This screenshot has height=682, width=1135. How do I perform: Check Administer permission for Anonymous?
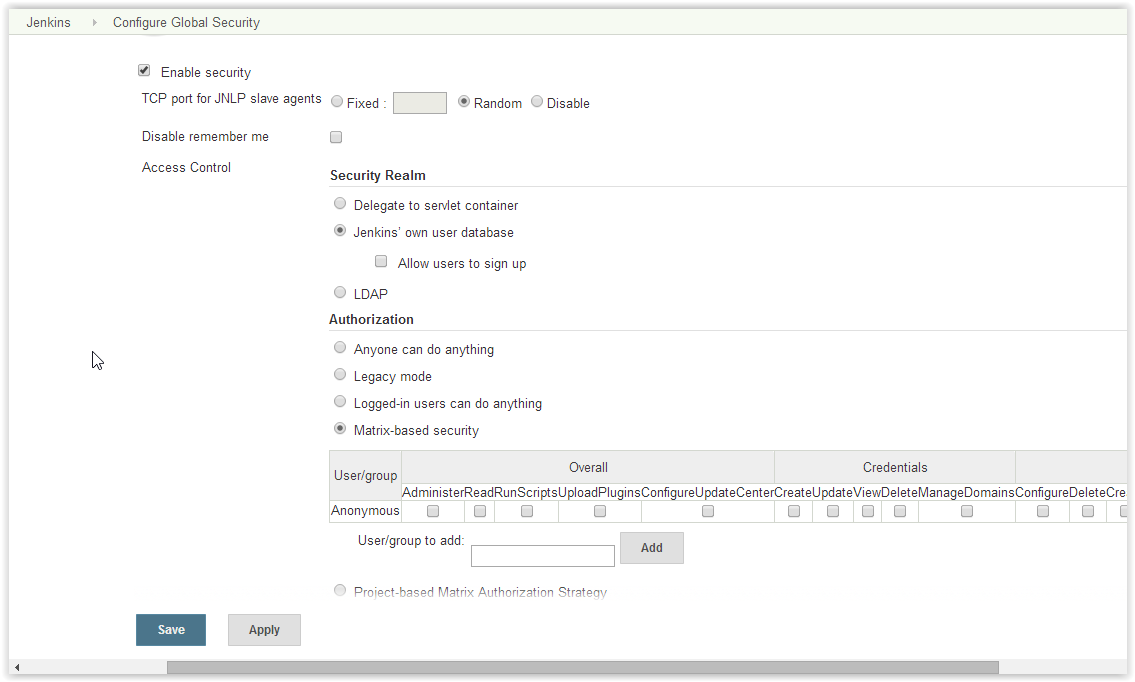pos(433,511)
